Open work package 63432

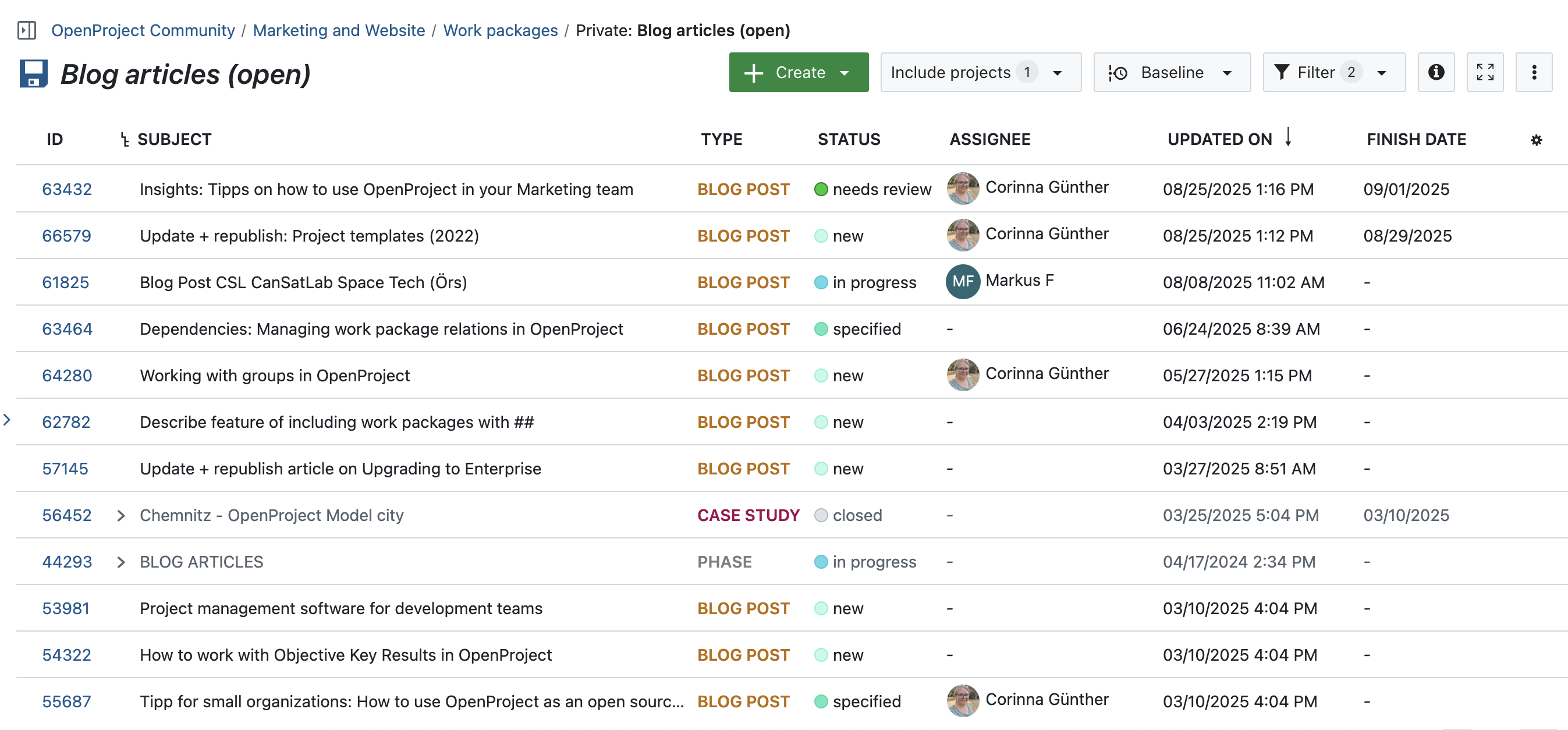[x=67, y=189]
